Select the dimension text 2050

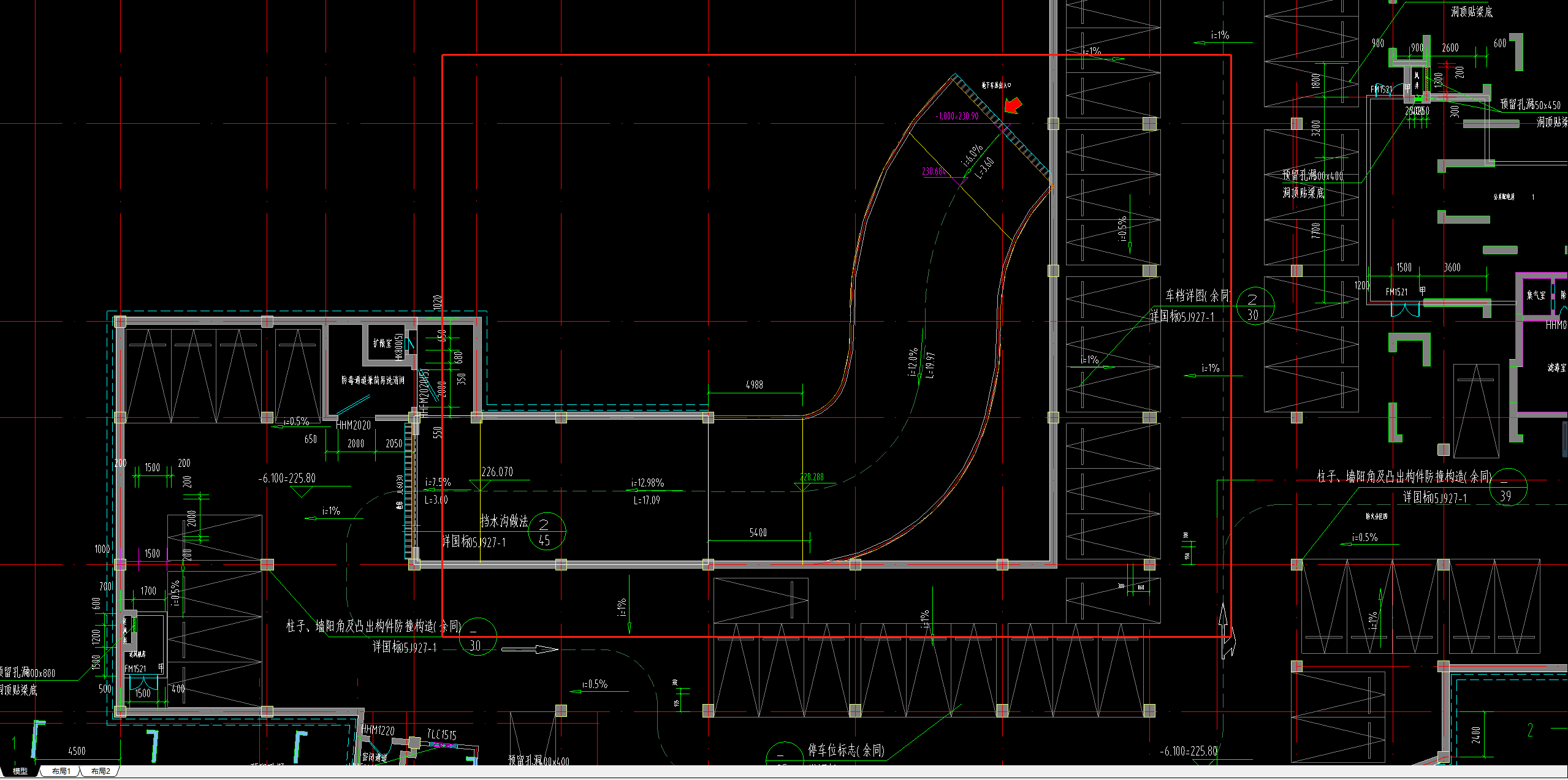point(394,444)
